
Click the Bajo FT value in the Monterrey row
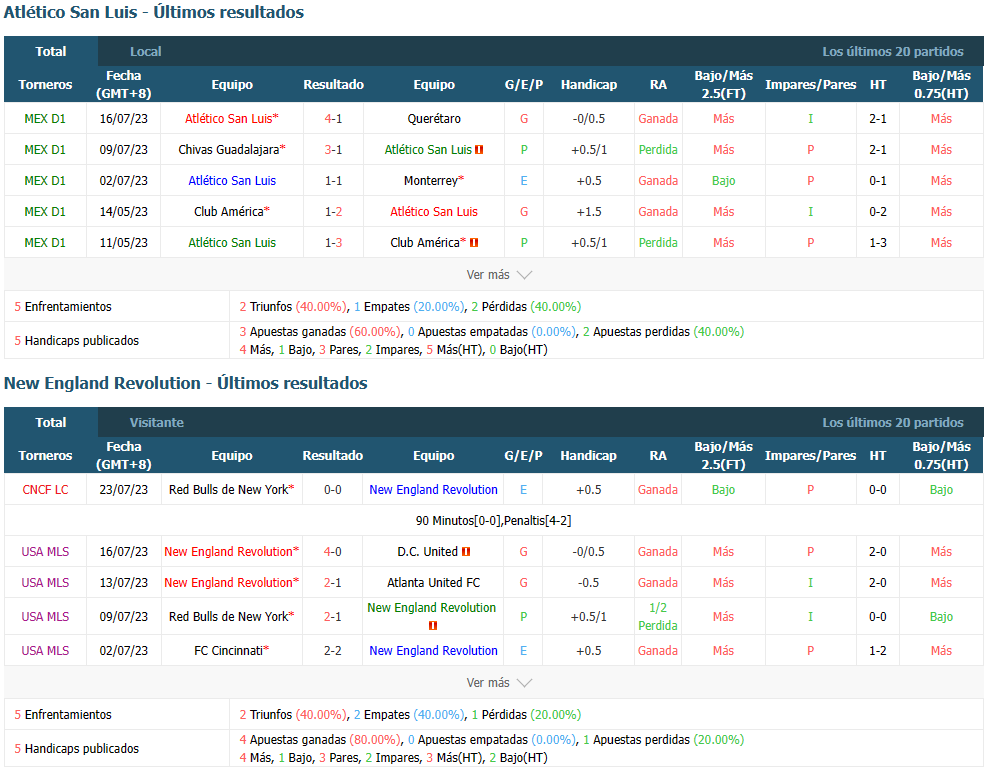pos(724,181)
